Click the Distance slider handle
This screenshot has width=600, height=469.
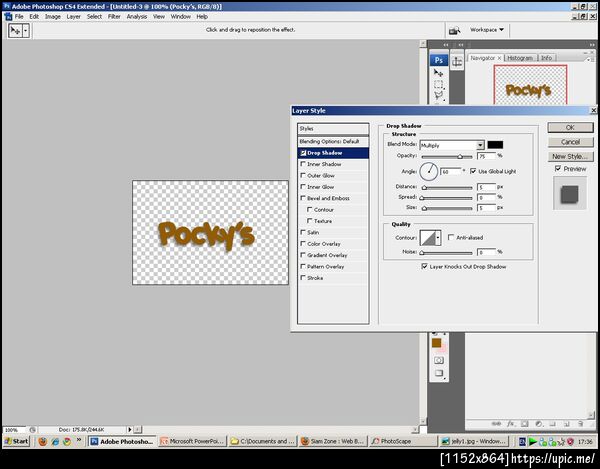click(x=424, y=187)
